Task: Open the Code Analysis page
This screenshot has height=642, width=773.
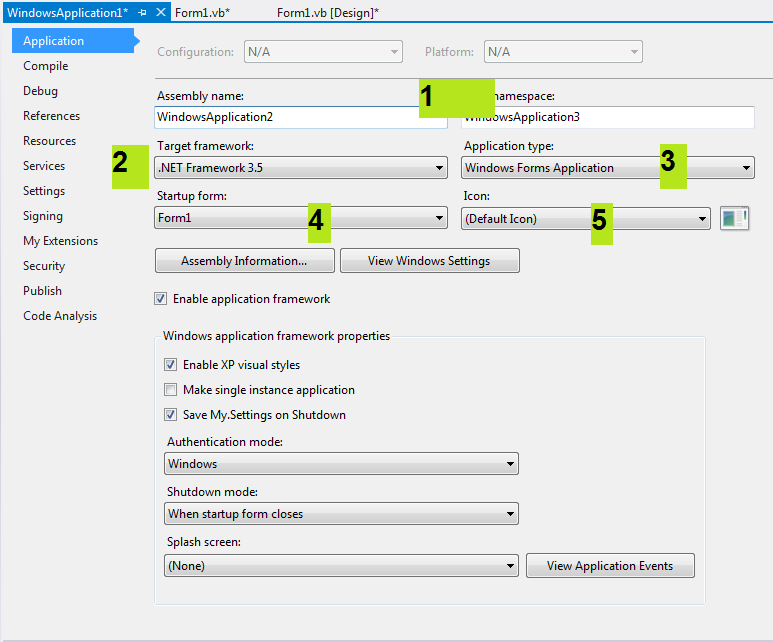Action: (60, 316)
